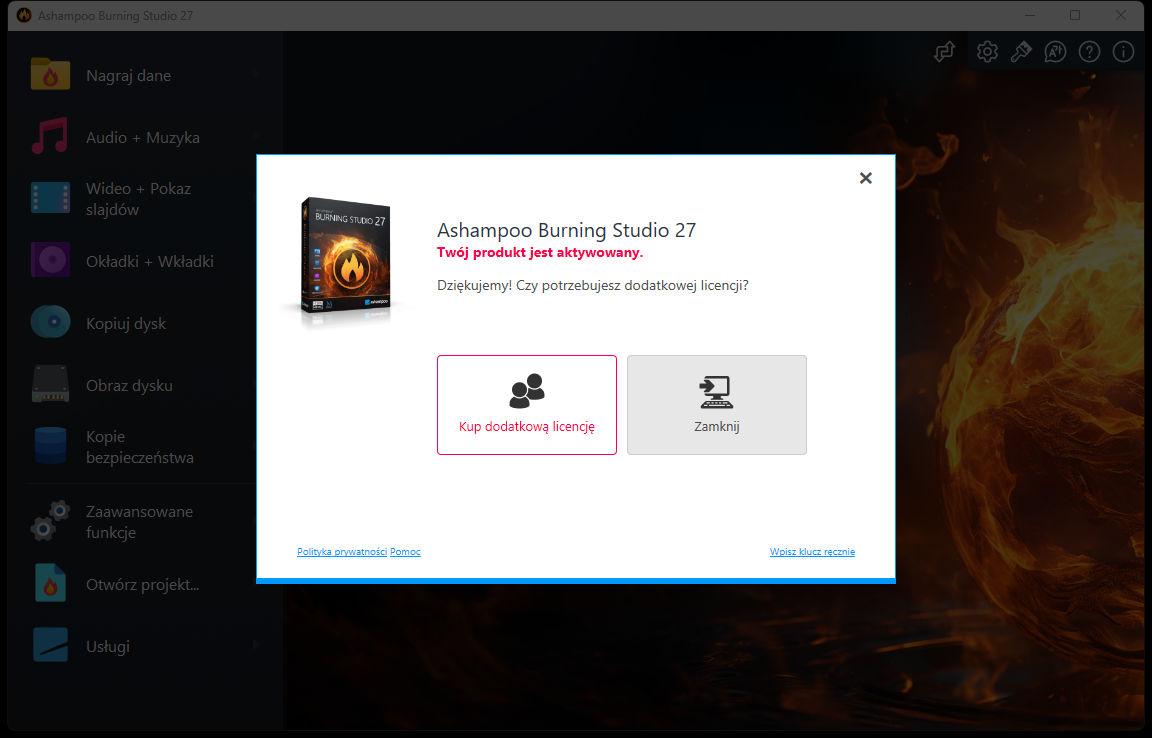This screenshot has height=738, width=1152.
Task: Click the share arrows icon in top toolbar
Action: click(x=945, y=51)
